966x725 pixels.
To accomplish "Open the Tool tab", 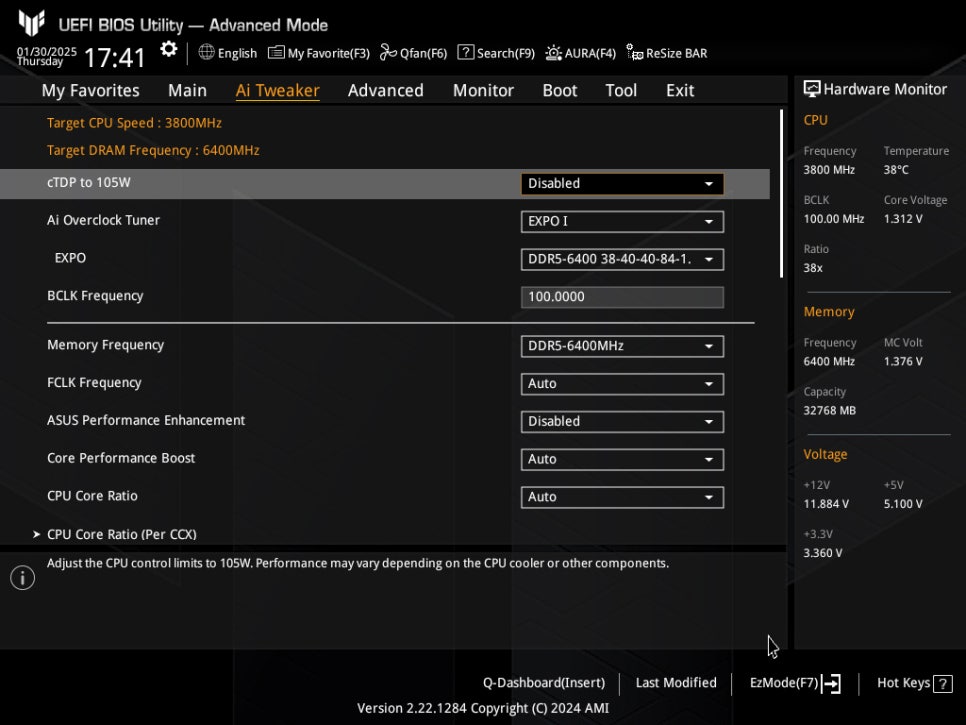I will 621,91.
